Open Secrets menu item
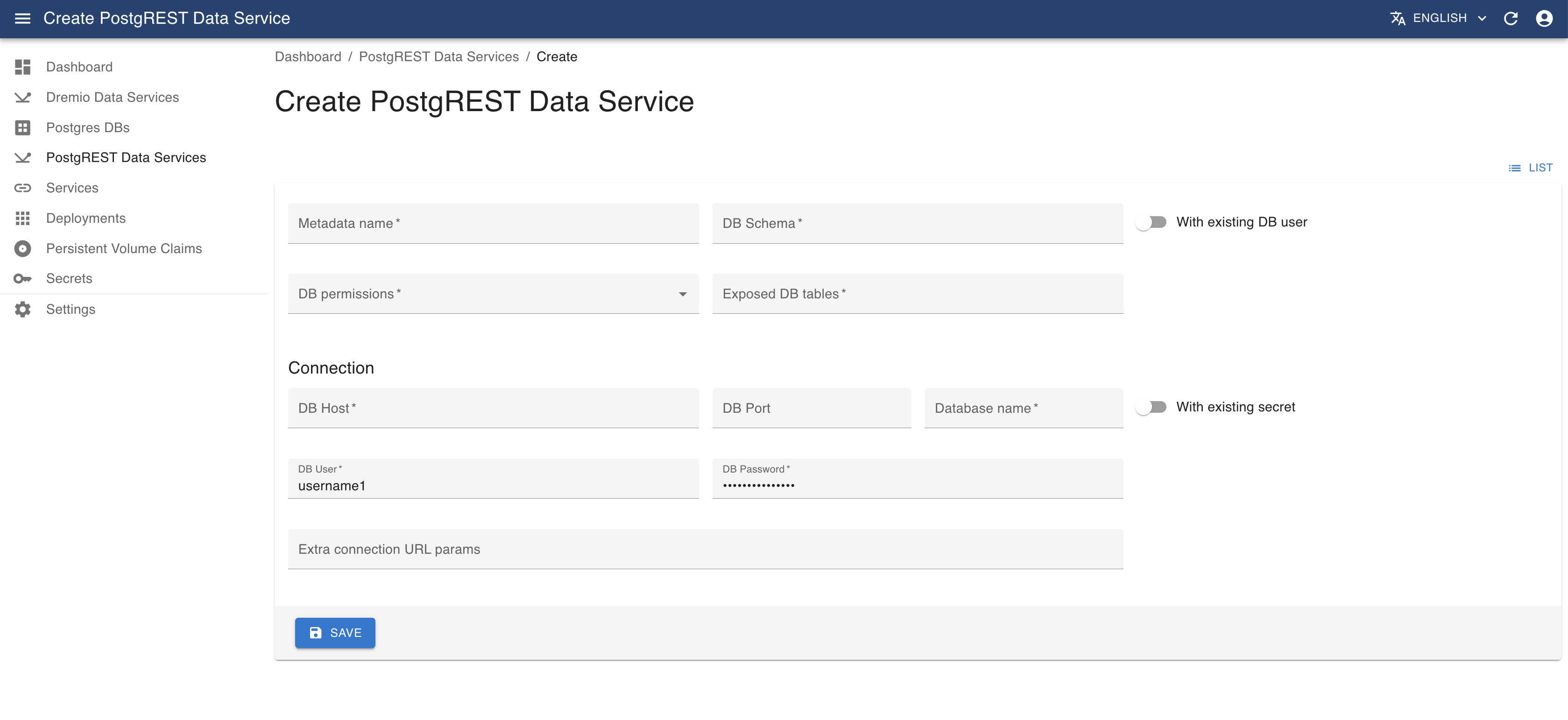Viewport: 1568px width, 720px height. [134, 279]
